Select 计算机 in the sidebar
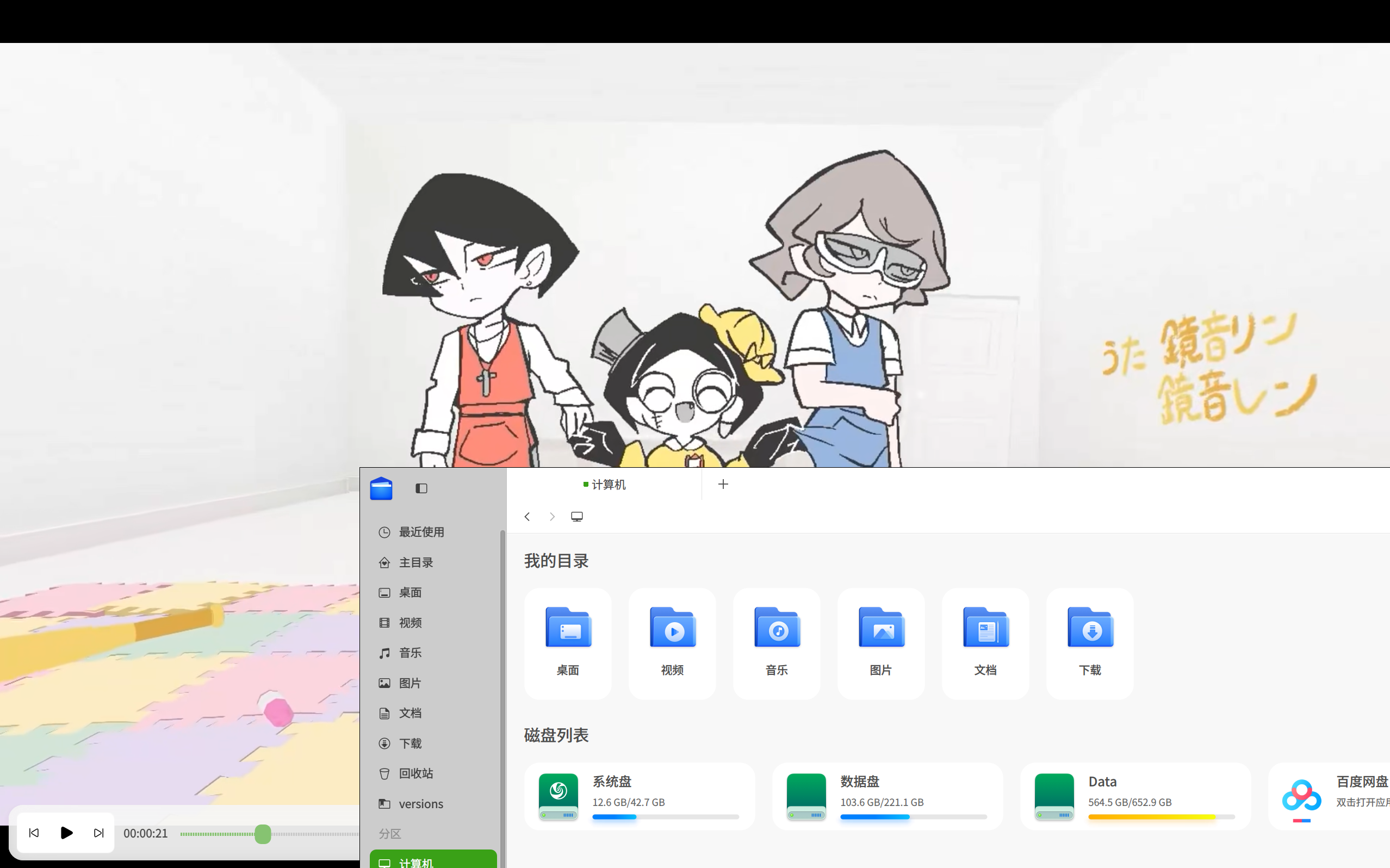Screen dimensions: 1390x868 tap(433, 859)
